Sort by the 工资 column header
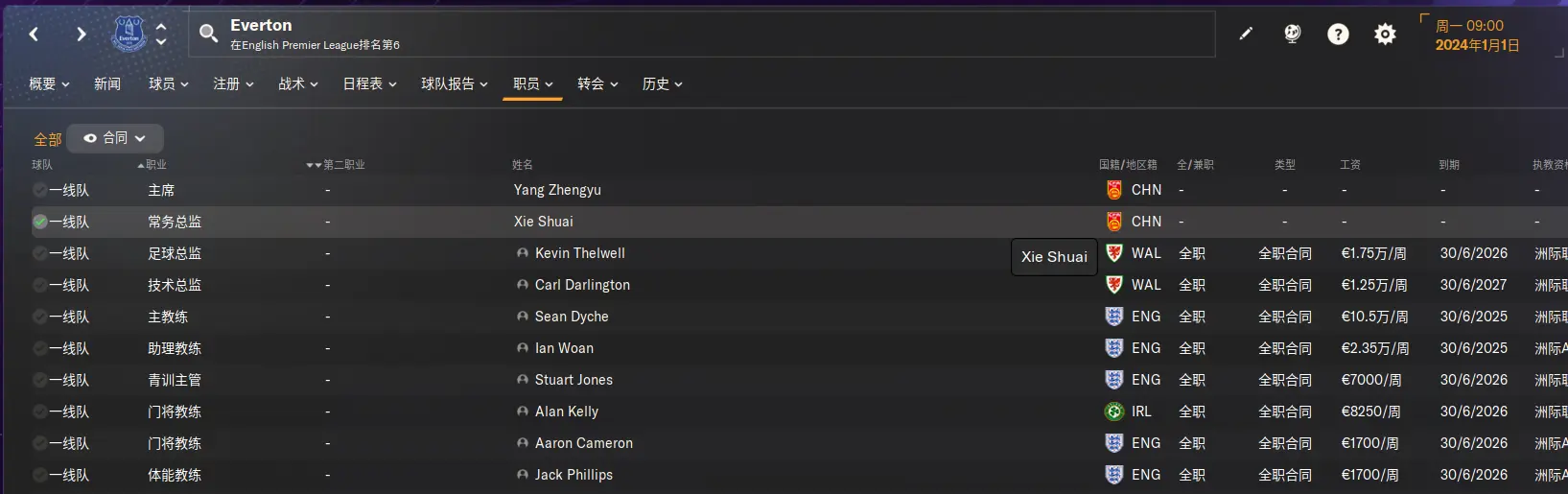This screenshot has height=494, width=1568. tap(1350, 165)
